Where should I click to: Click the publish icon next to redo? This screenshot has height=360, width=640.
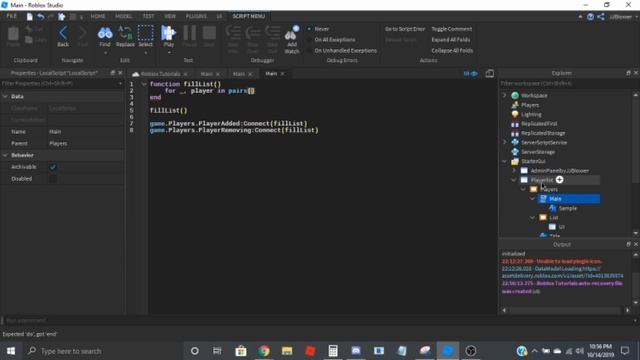[x=62, y=16]
